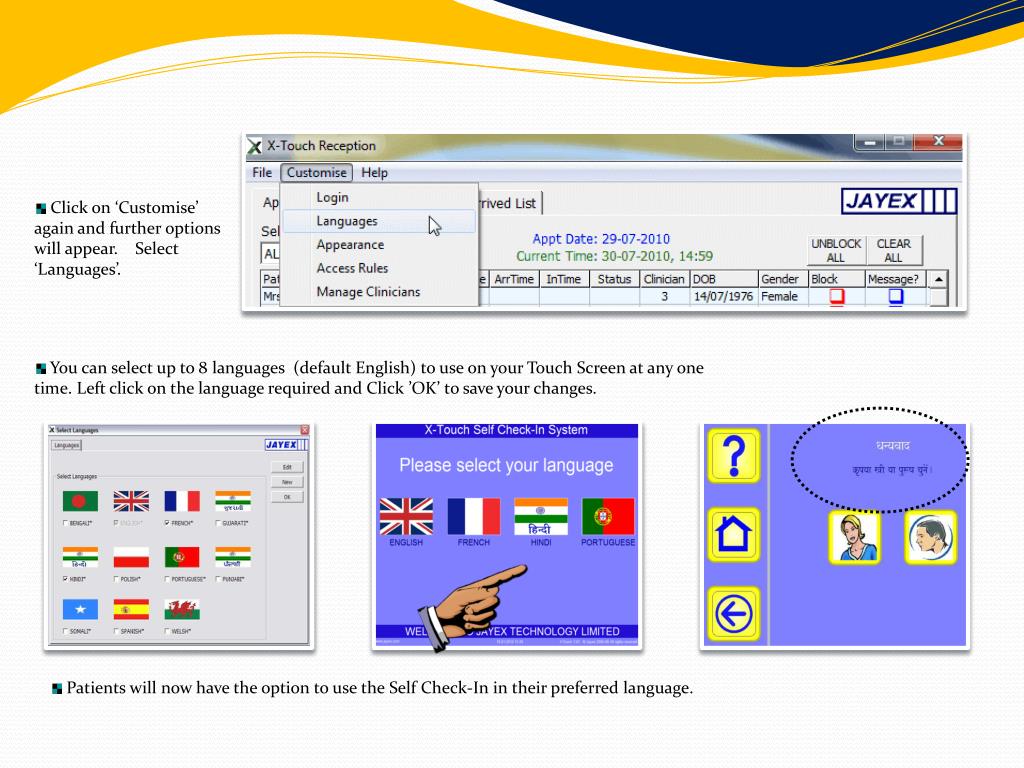
Task: Open the Help menu
Action: [374, 172]
